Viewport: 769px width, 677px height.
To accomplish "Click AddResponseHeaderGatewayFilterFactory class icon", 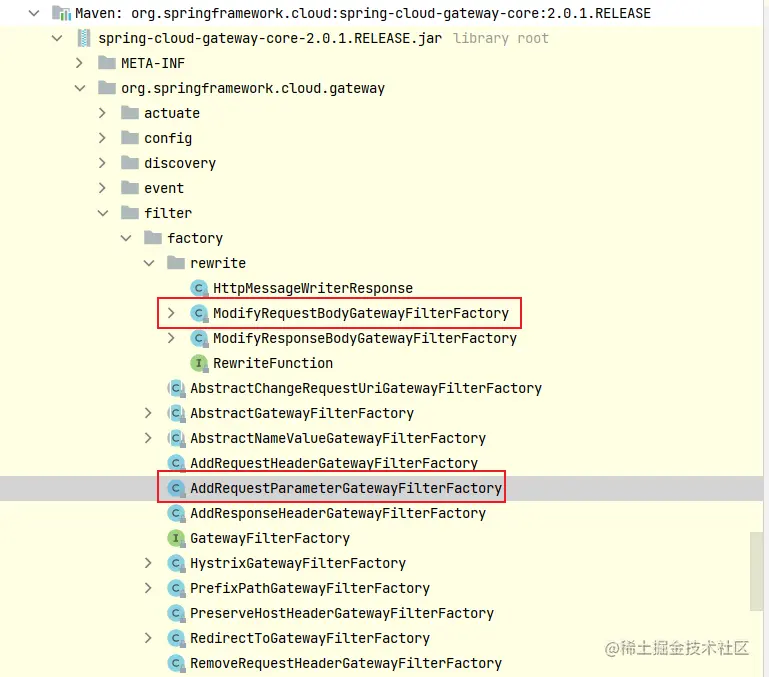I will (176, 513).
